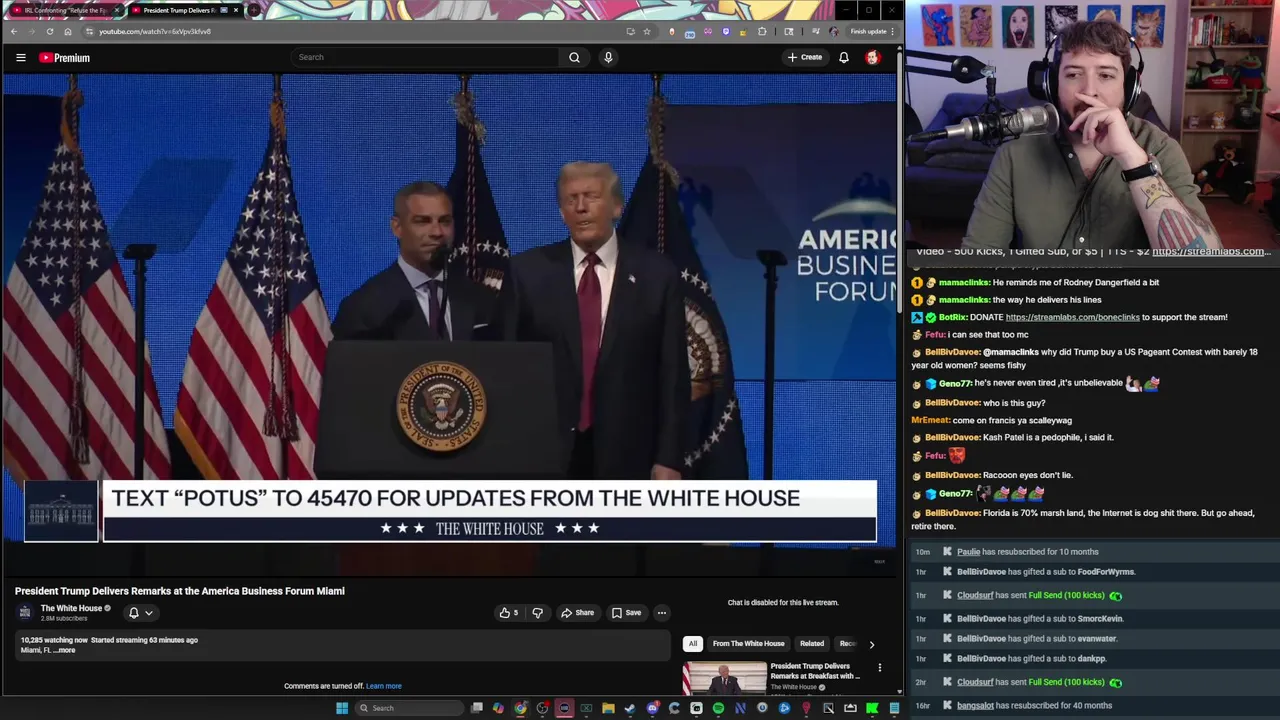Open the browser home page button

[68, 31]
